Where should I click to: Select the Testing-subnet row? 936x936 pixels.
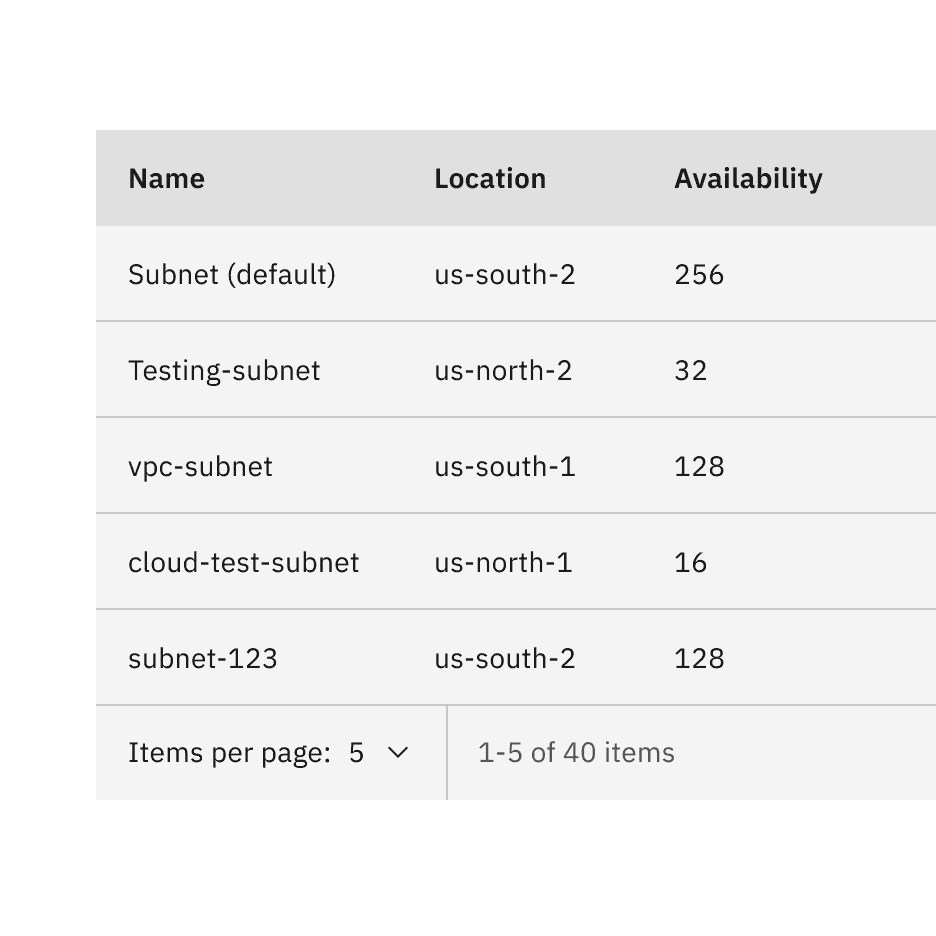[515, 370]
